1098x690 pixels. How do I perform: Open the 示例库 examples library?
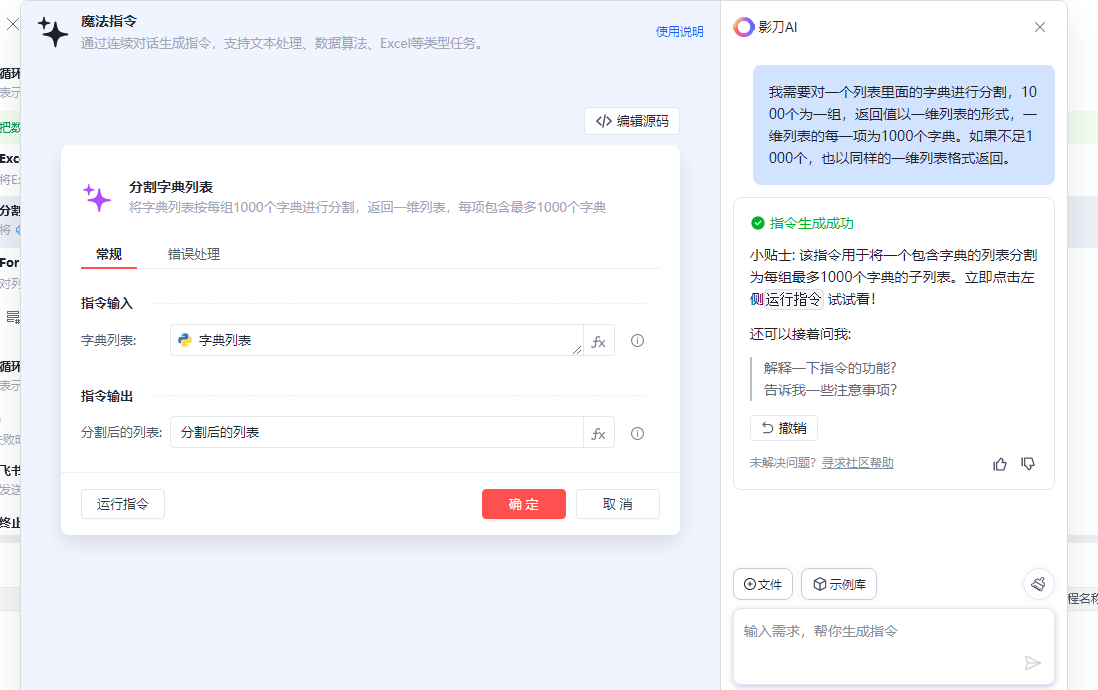pos(838,584)
